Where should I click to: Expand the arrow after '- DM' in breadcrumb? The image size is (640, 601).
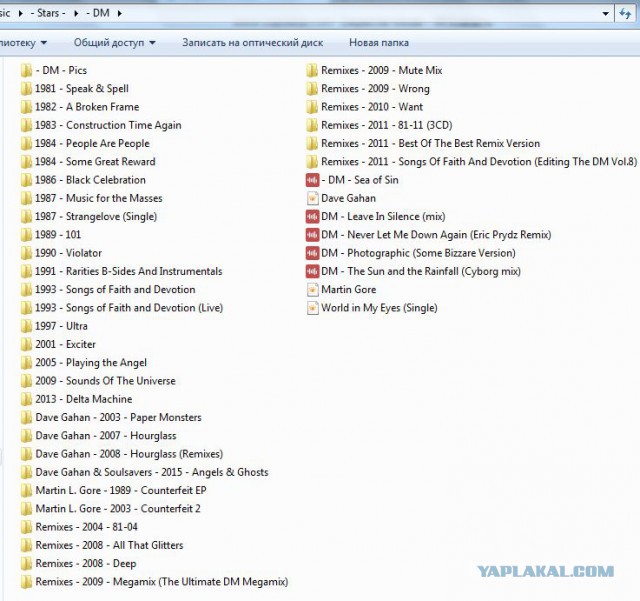pyautogui.click(x=120, y=13)
